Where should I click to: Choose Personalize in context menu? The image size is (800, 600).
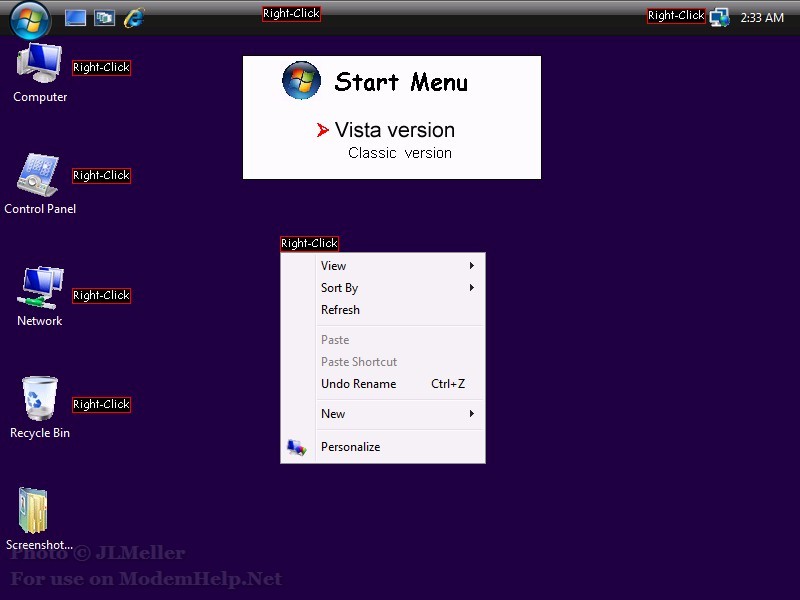[383, 447]
